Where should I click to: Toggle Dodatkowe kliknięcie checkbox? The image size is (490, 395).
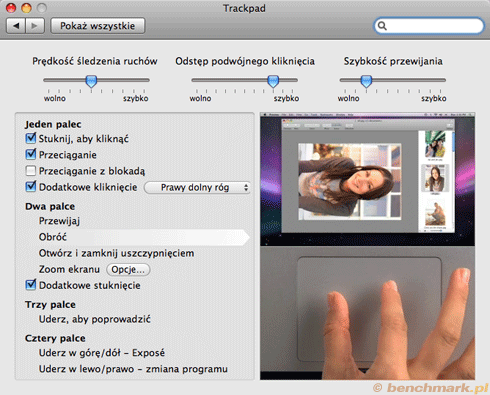31,187
